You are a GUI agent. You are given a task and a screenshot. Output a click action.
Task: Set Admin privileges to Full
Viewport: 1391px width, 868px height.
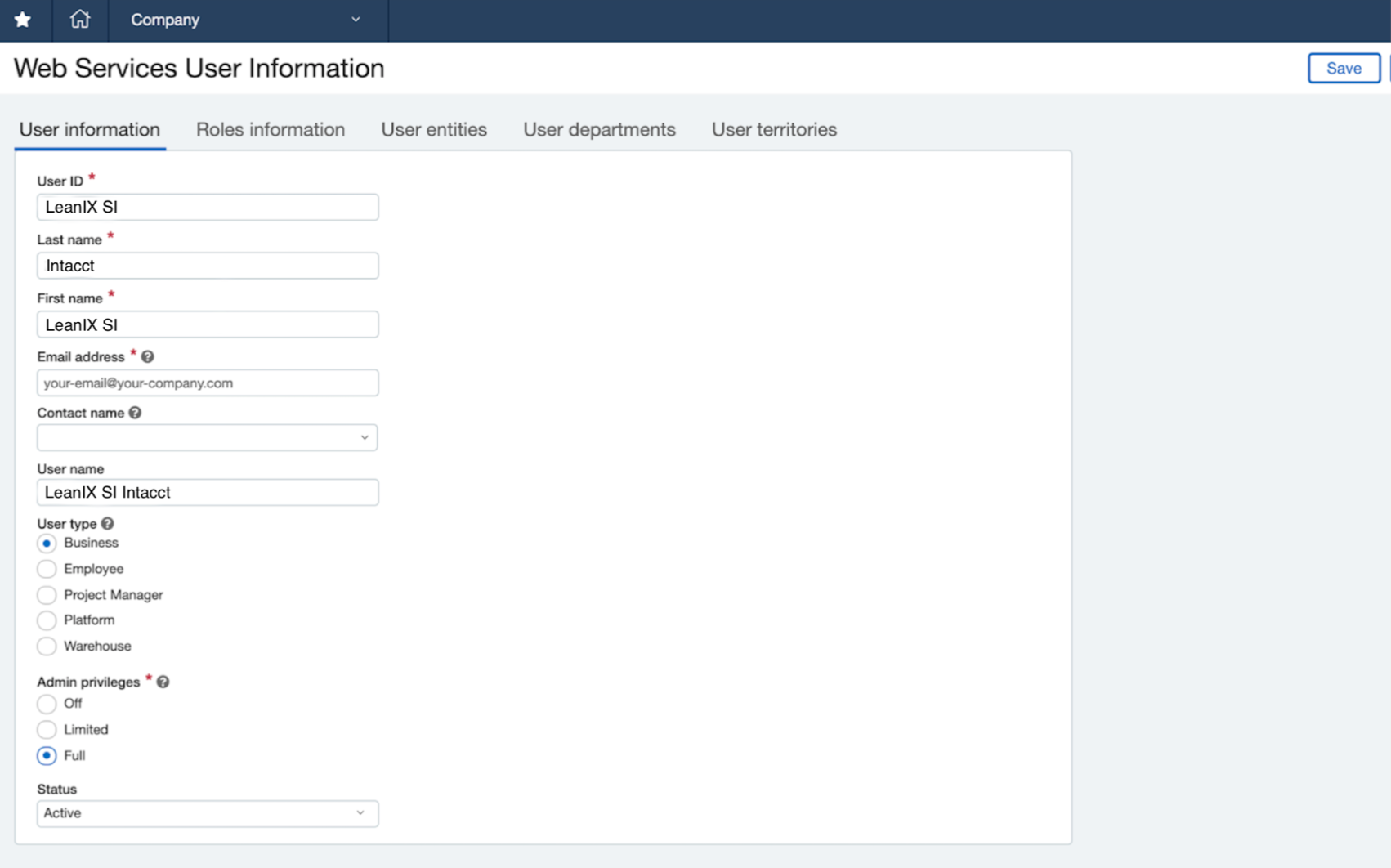[47, 756]
